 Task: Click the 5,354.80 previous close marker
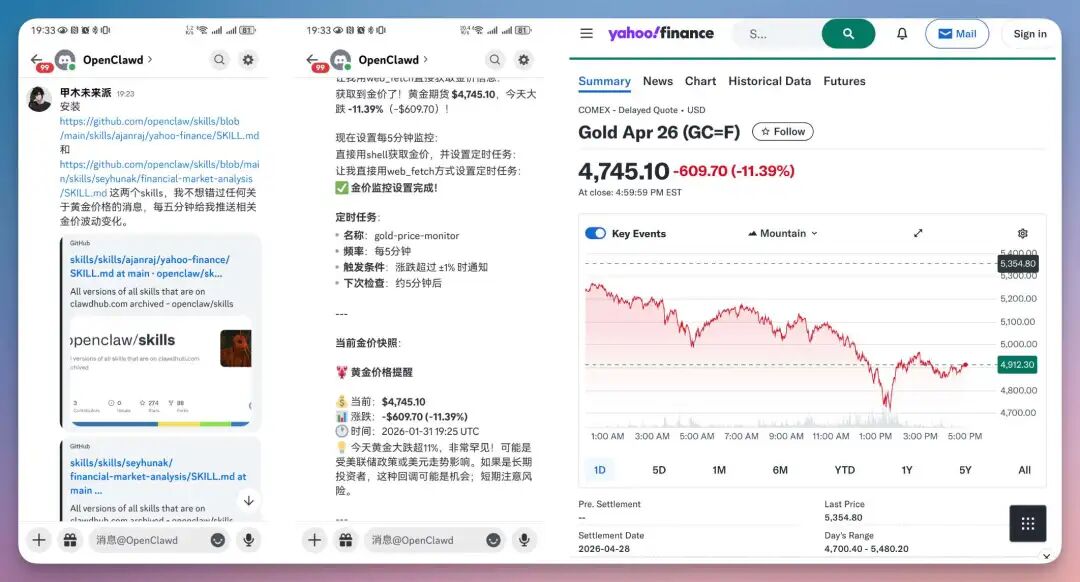[x=1017, y=263]
